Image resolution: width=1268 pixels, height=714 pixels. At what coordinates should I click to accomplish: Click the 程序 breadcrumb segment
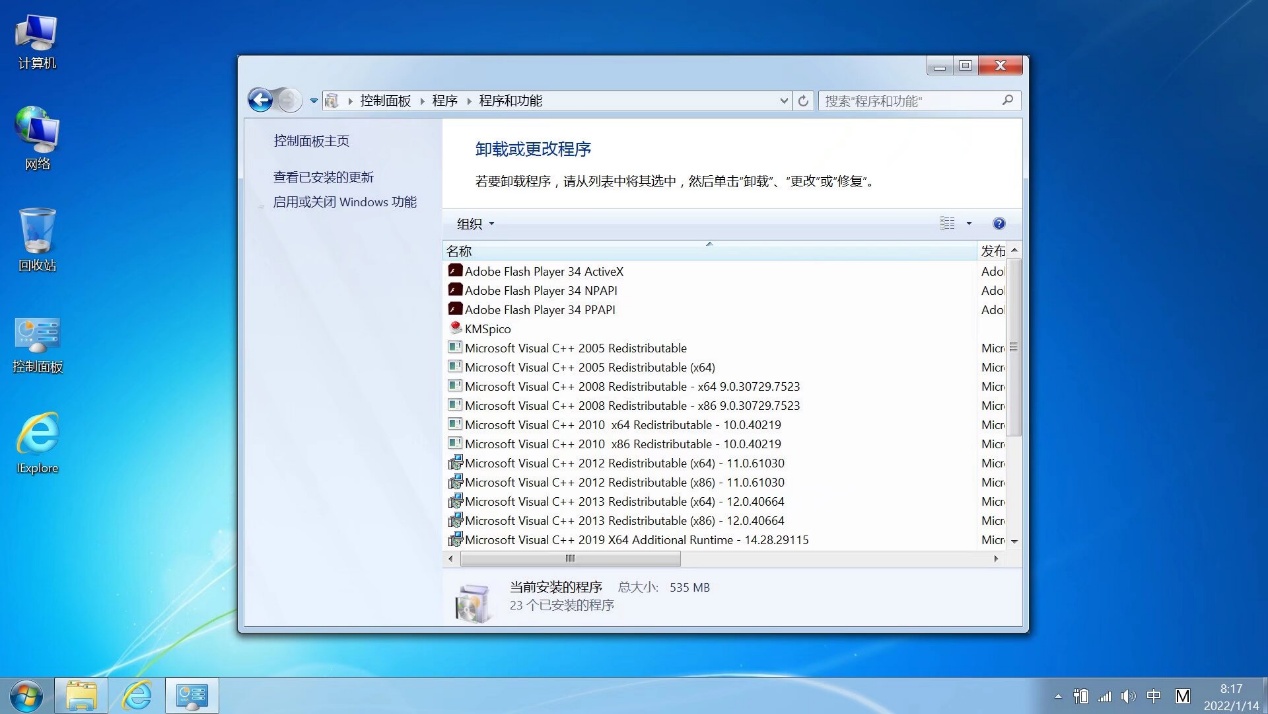point(445,101)
